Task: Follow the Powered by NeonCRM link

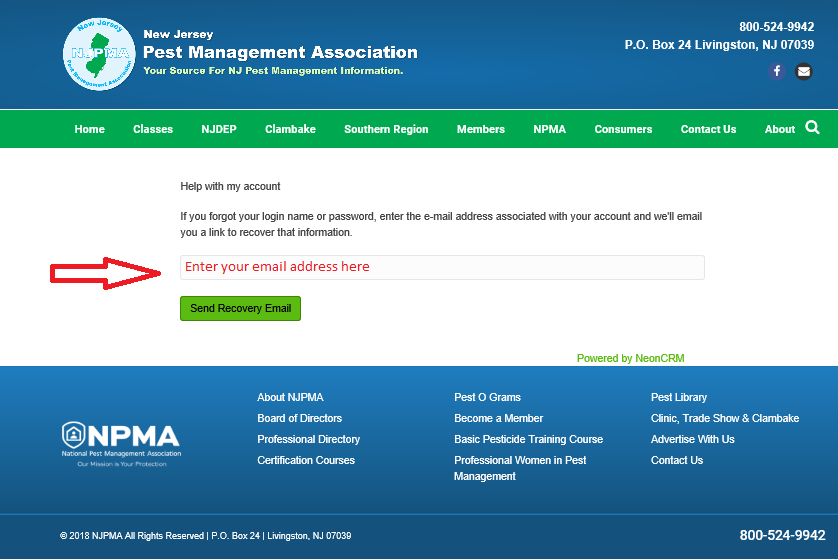Action: 630,358
